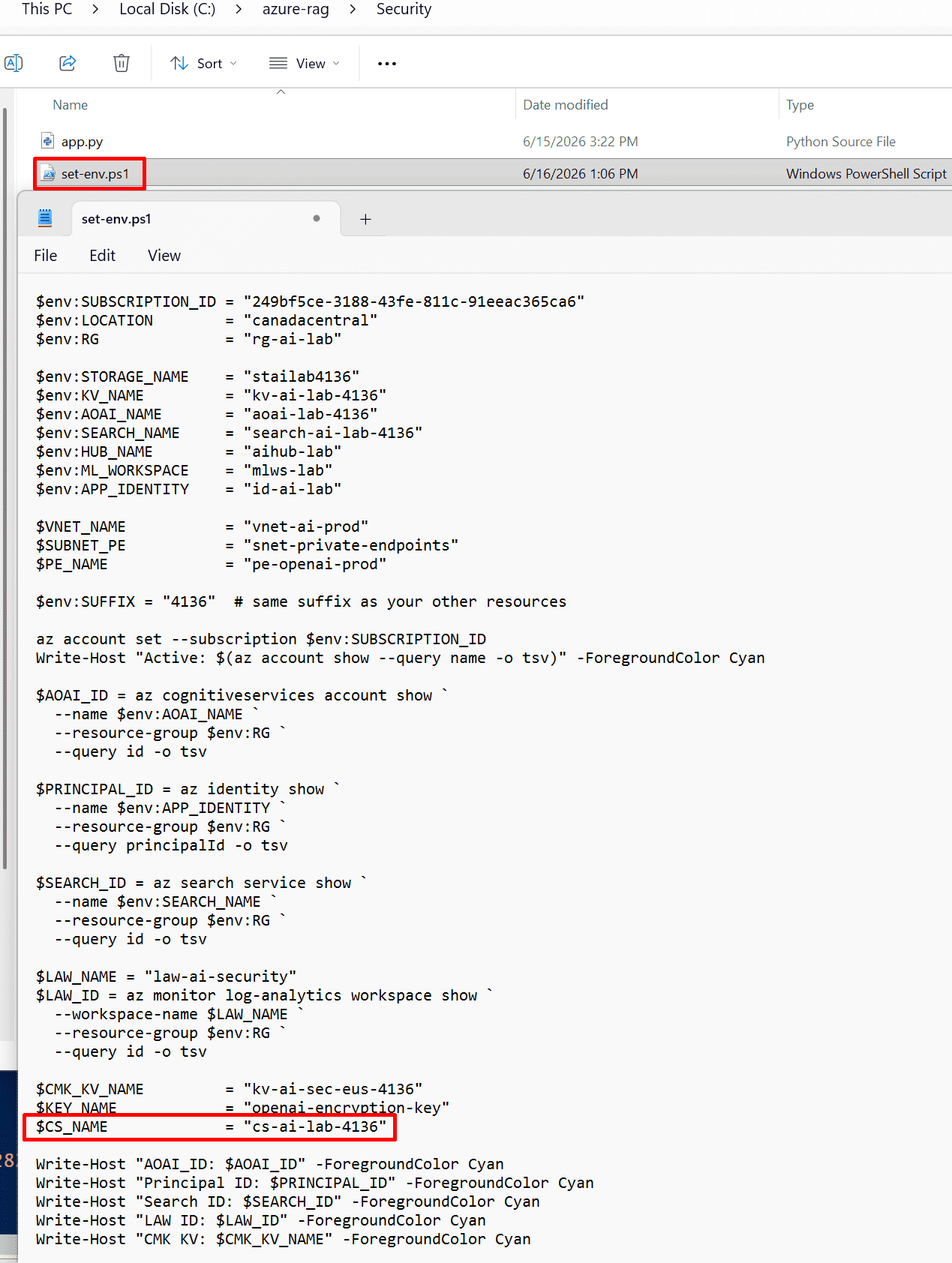Click the Notepad app icon
The image size is (952, 1263).
coord(45,218)
